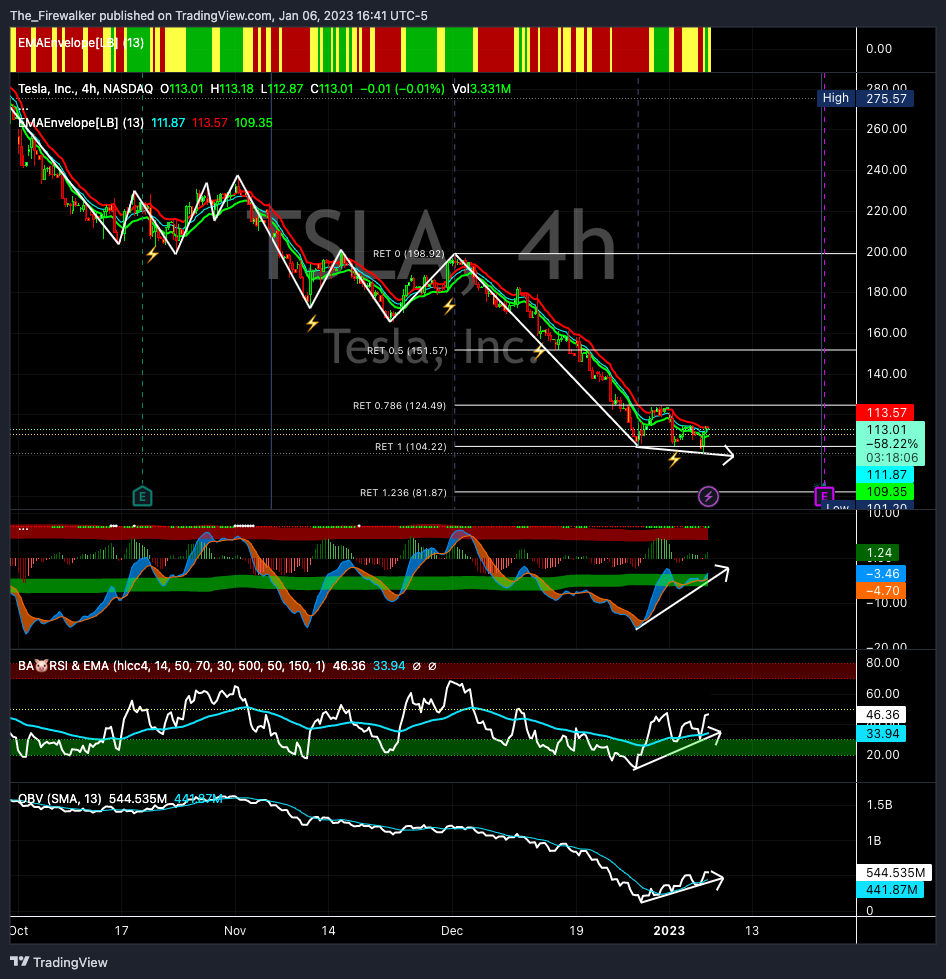Click the 0.00 scale label in top strip

click(879, 49)
